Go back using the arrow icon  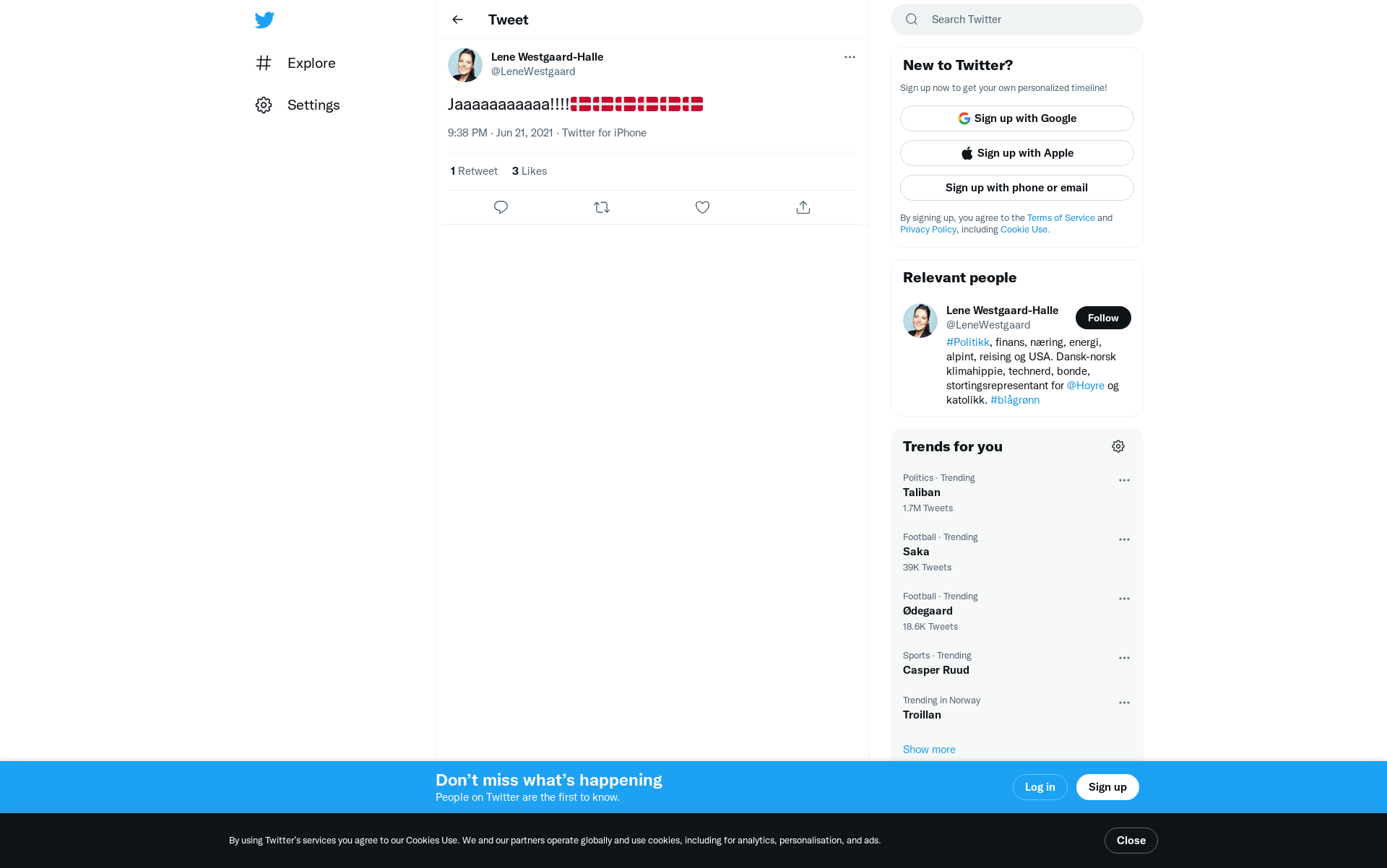pos(457,19)
